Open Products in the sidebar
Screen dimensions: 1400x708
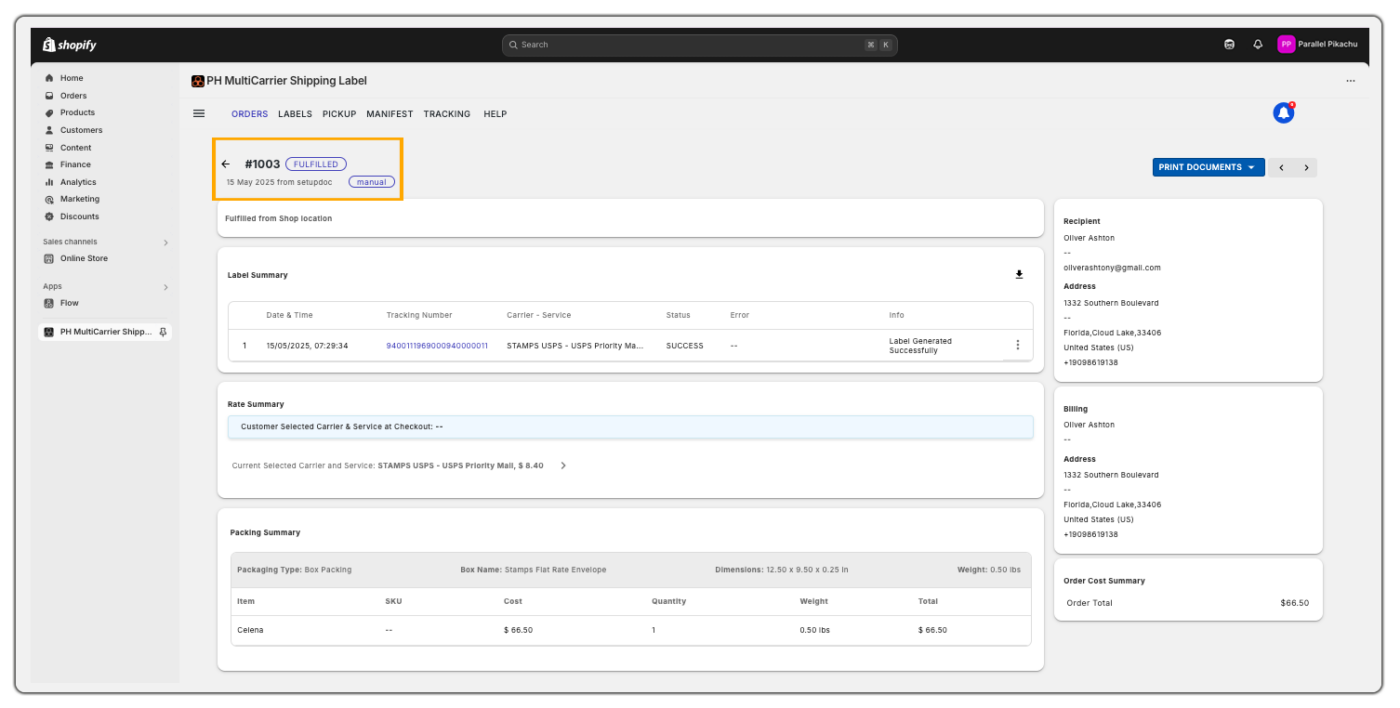tap(77, 113)
